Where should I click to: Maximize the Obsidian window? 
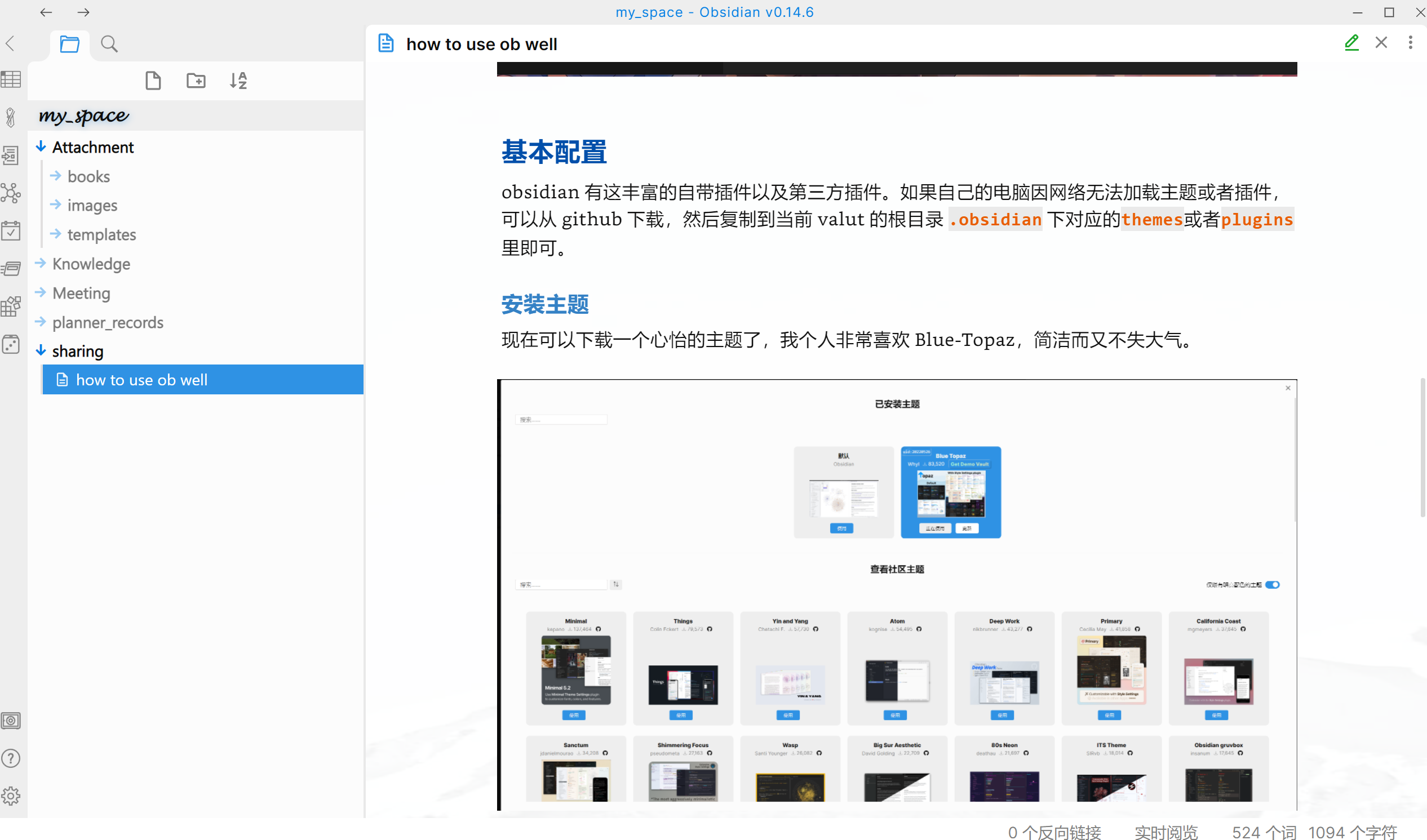(x=1389, y=12)
